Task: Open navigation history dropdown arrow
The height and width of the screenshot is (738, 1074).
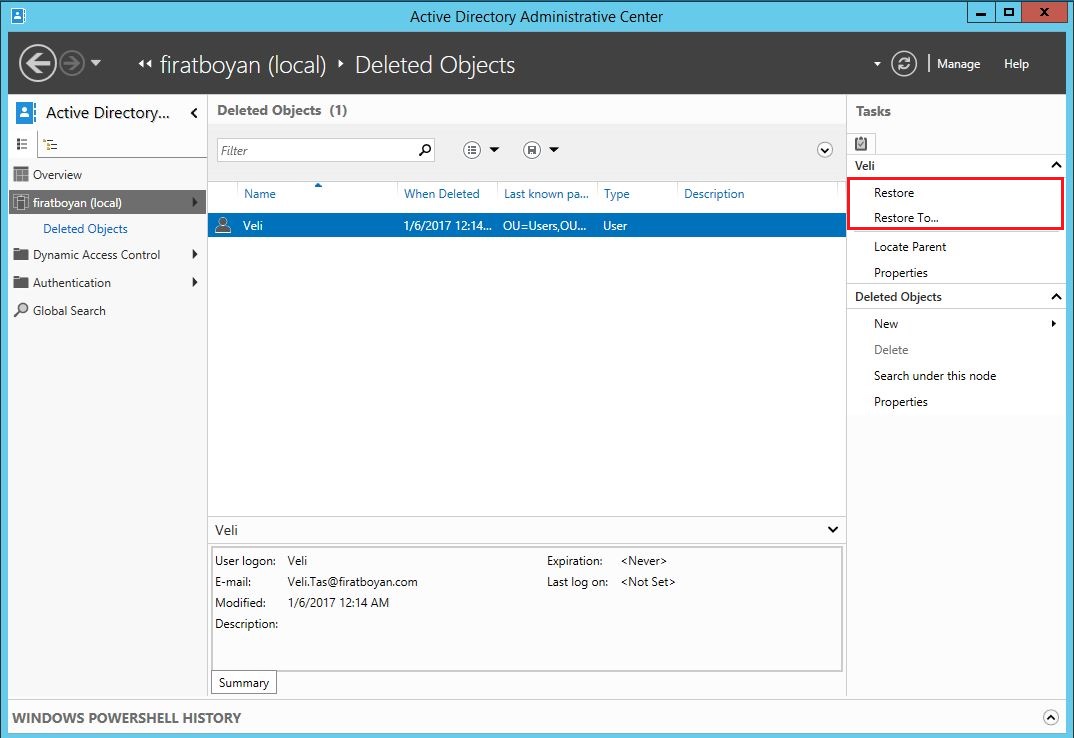Action: coord(96,63)
